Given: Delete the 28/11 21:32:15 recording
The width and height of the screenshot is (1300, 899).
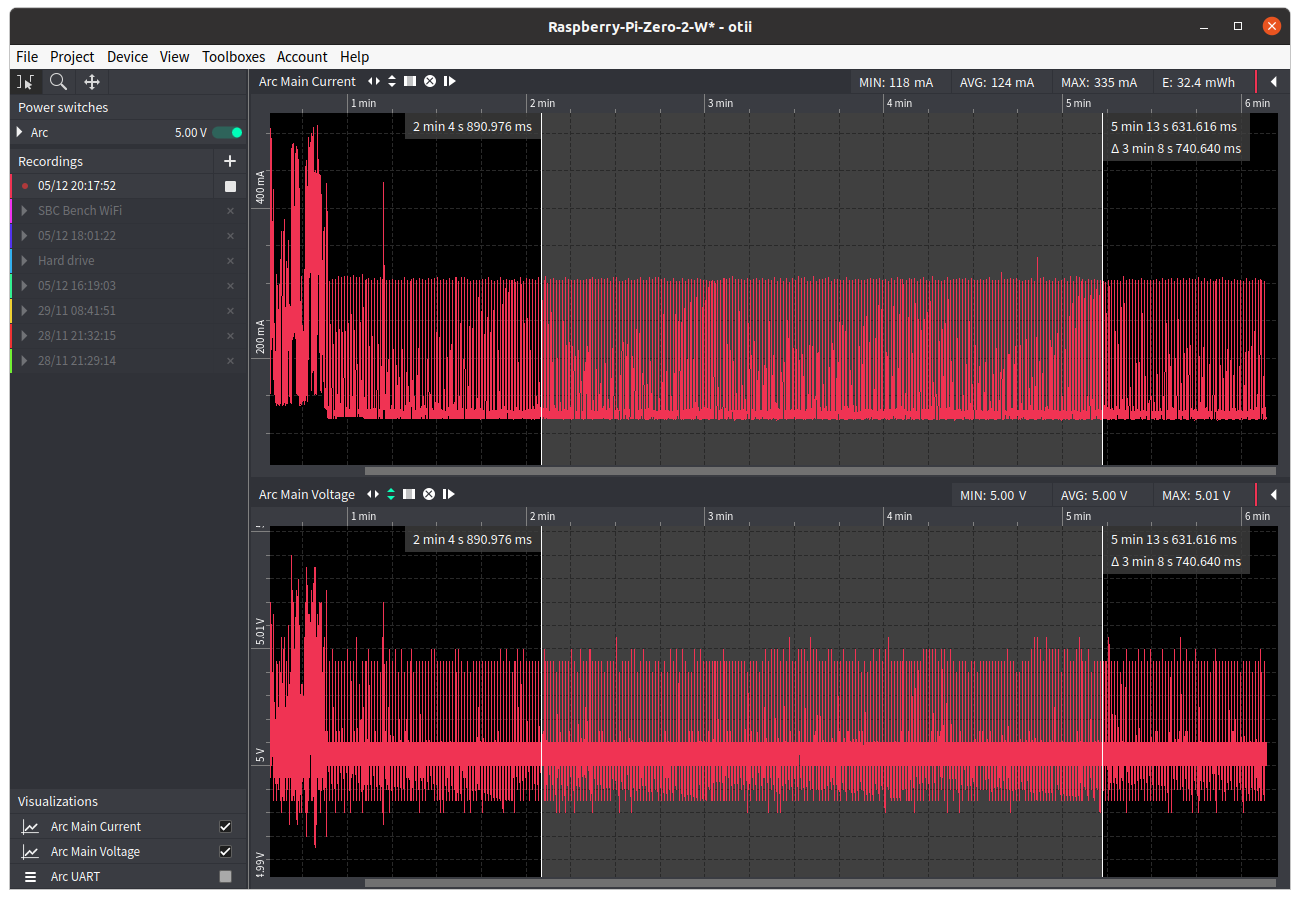Looking at the screenshot, I should [230, 336].
